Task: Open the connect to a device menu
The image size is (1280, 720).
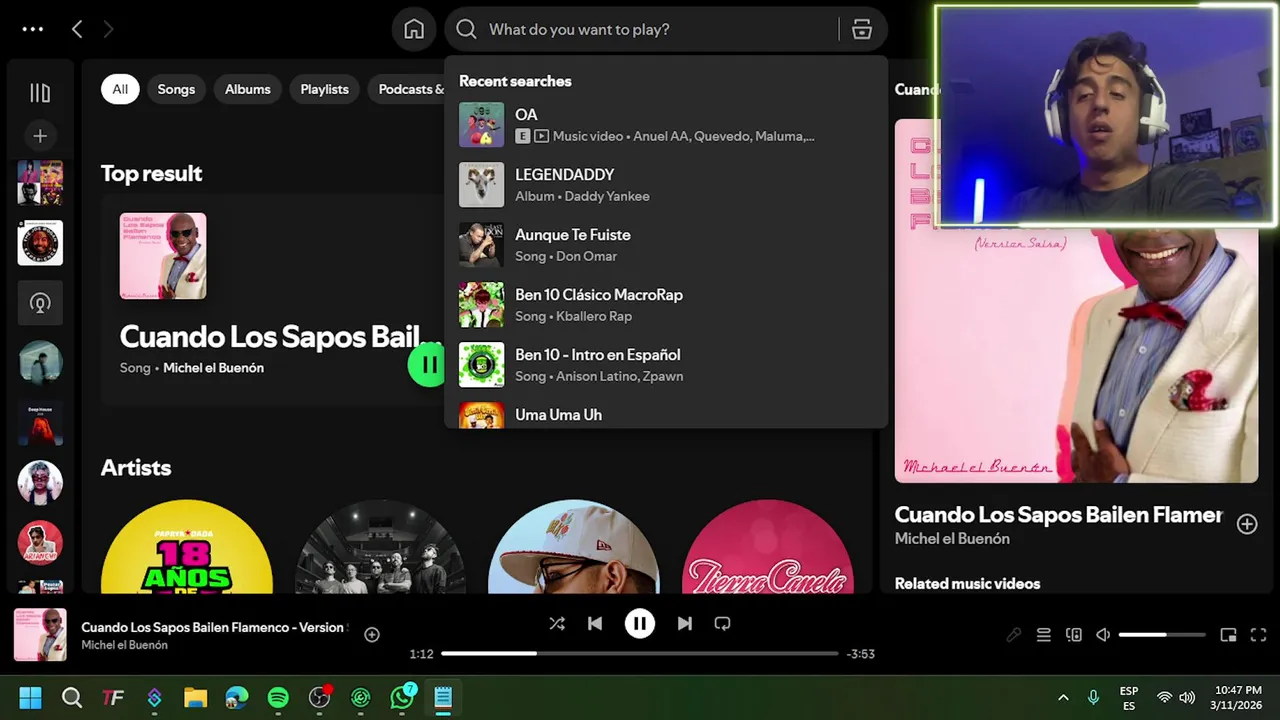Action: pos(1074,635)
